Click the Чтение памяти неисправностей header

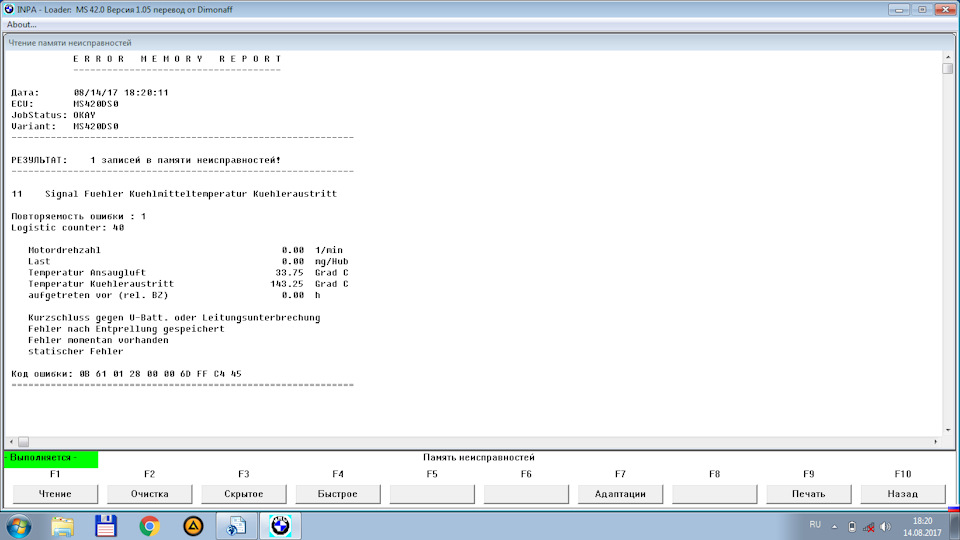tap(70, 43)
